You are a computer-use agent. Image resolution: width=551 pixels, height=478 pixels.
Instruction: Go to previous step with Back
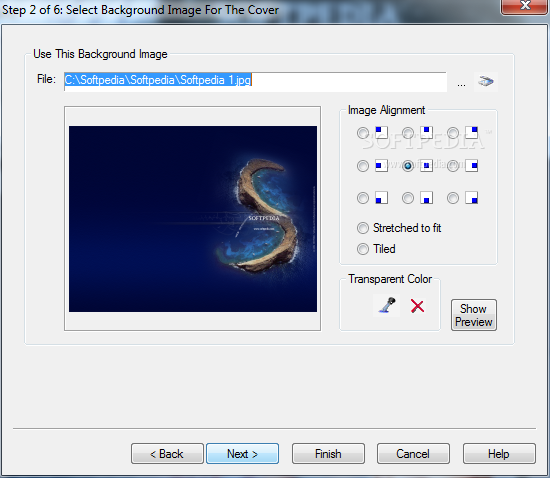click(x=167, y=454)
